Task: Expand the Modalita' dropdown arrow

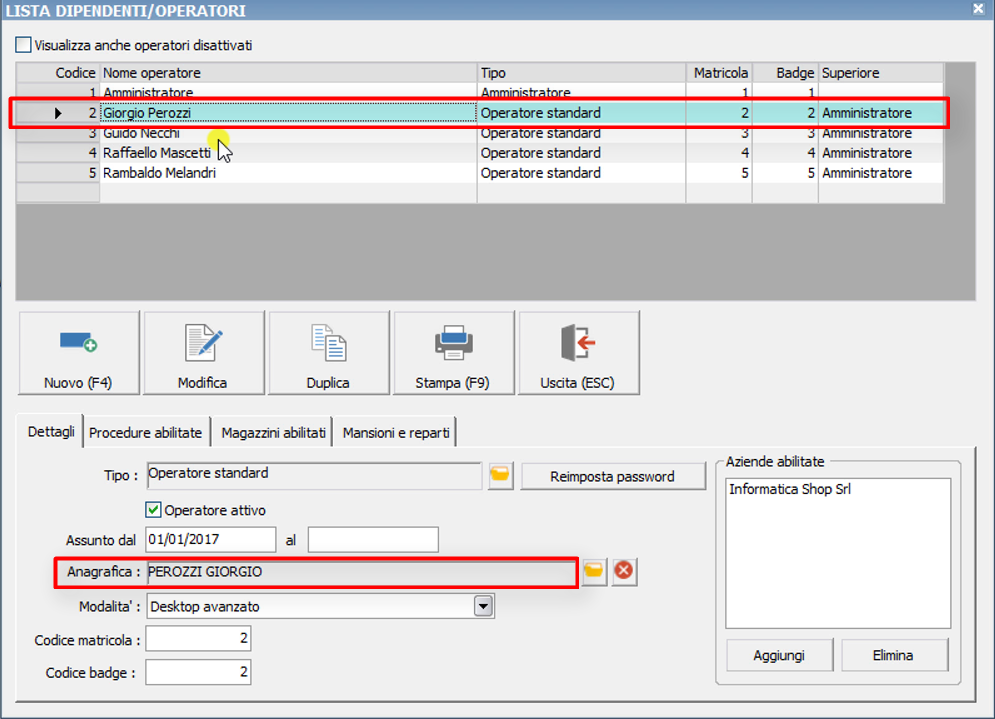Action: pyautogui.click(x=483, y=606)
